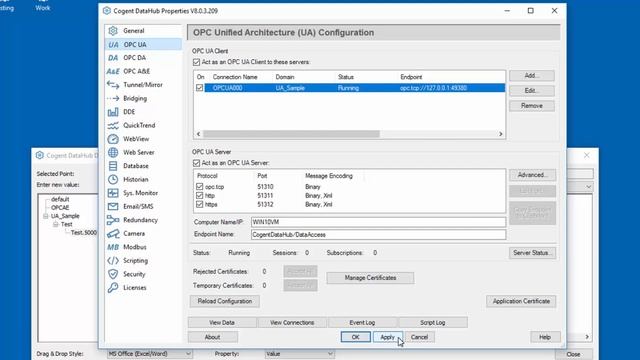Screen dimensions: 640x360
Task: Click the Endpoint Name input field
Action: 378,235
